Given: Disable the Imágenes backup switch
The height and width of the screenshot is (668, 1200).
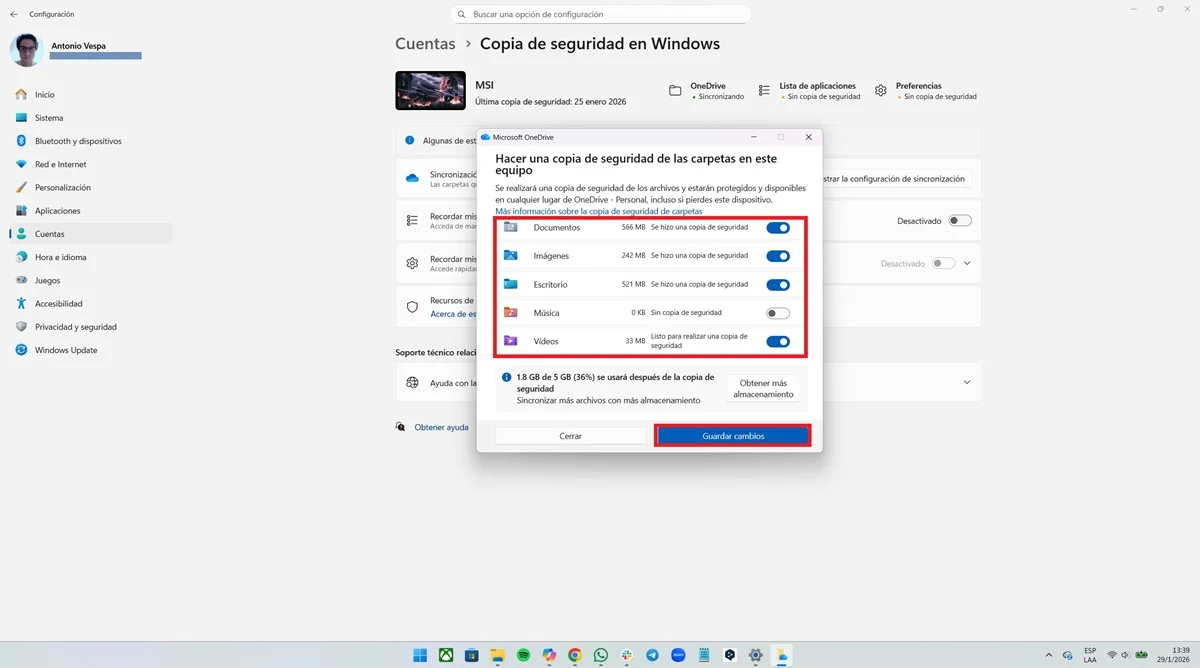Looking at the screenshot, I should 778,256.
